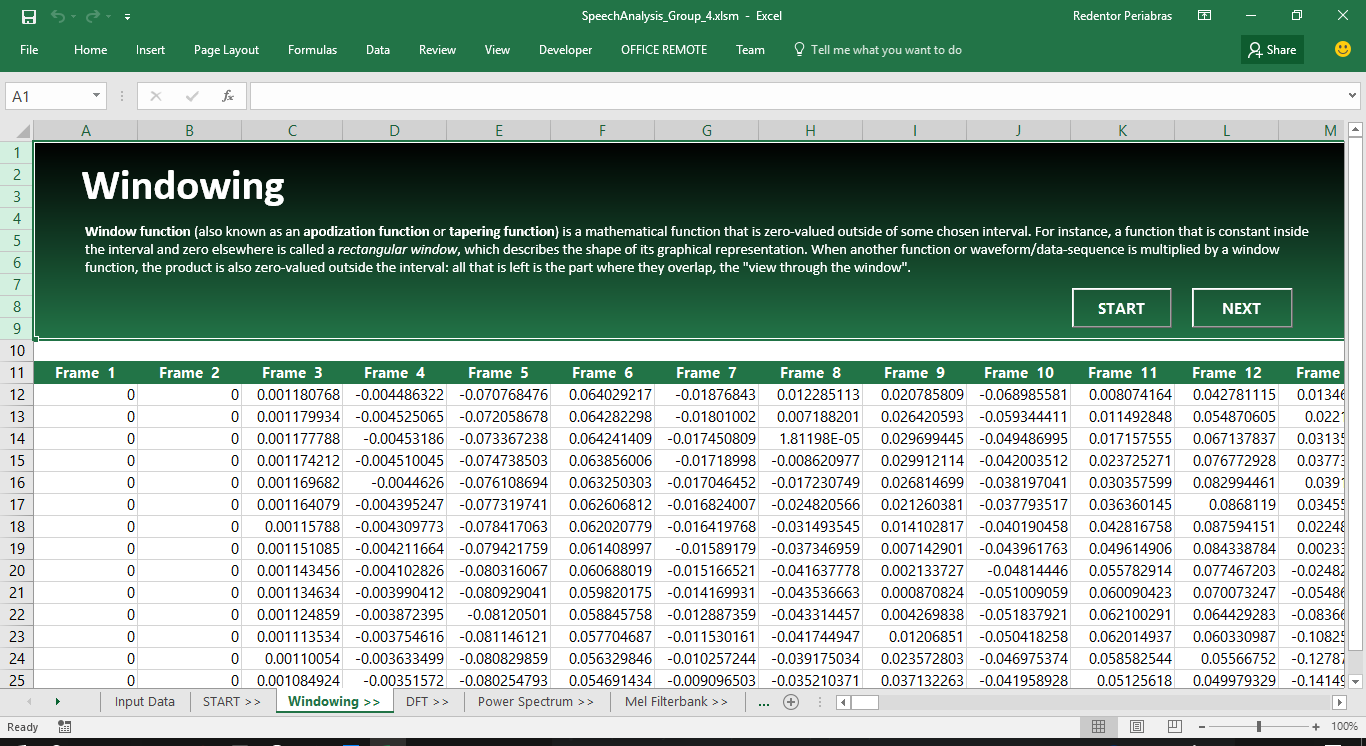
Task: Click the Select All corner triangle
Action: [17, 131]
